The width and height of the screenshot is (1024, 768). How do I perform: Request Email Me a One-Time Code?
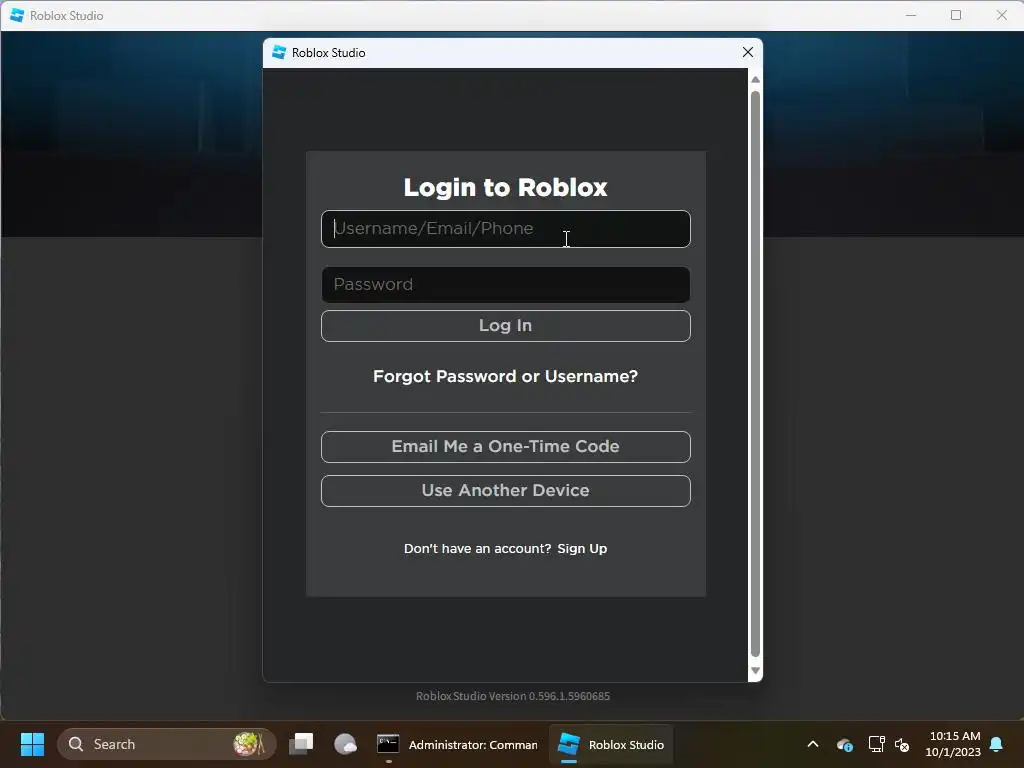pyautogui.click(x=505, y=447)
